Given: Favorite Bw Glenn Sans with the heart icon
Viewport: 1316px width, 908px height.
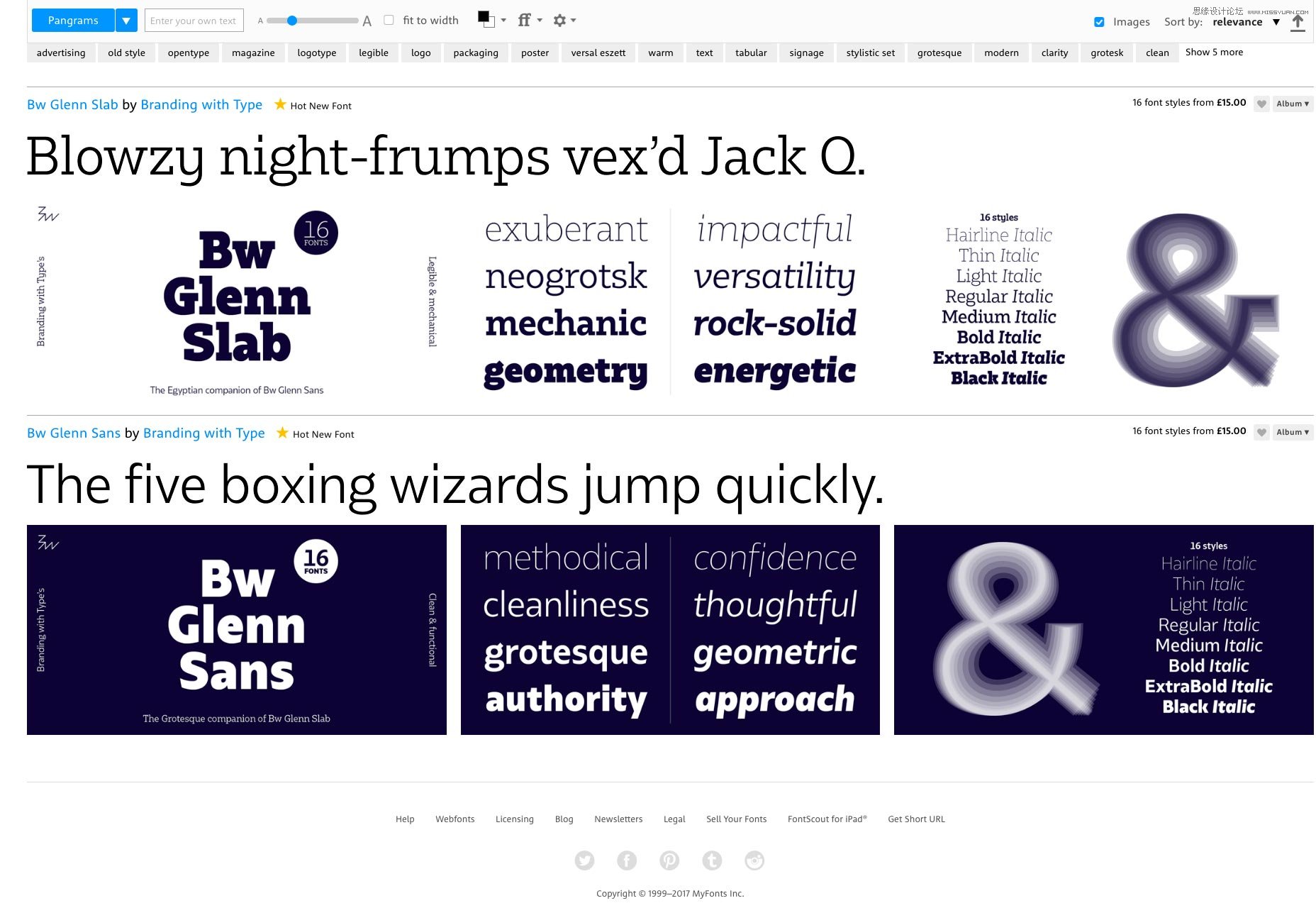Looking at the screenshot, I should [x=1261, y=432].
